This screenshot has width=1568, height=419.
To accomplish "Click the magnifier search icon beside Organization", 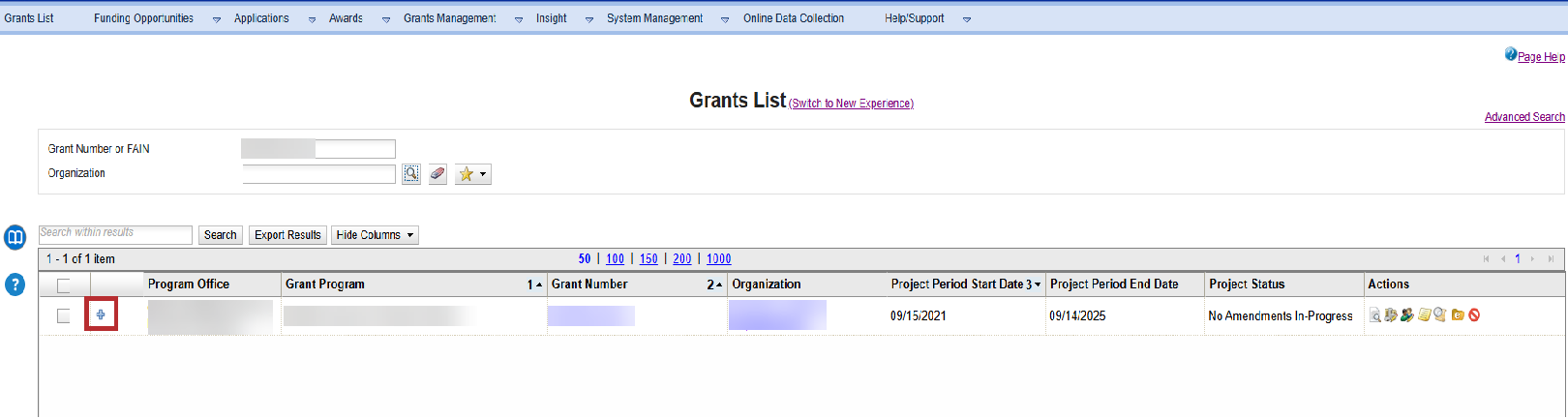I will [x=411, y=174].
